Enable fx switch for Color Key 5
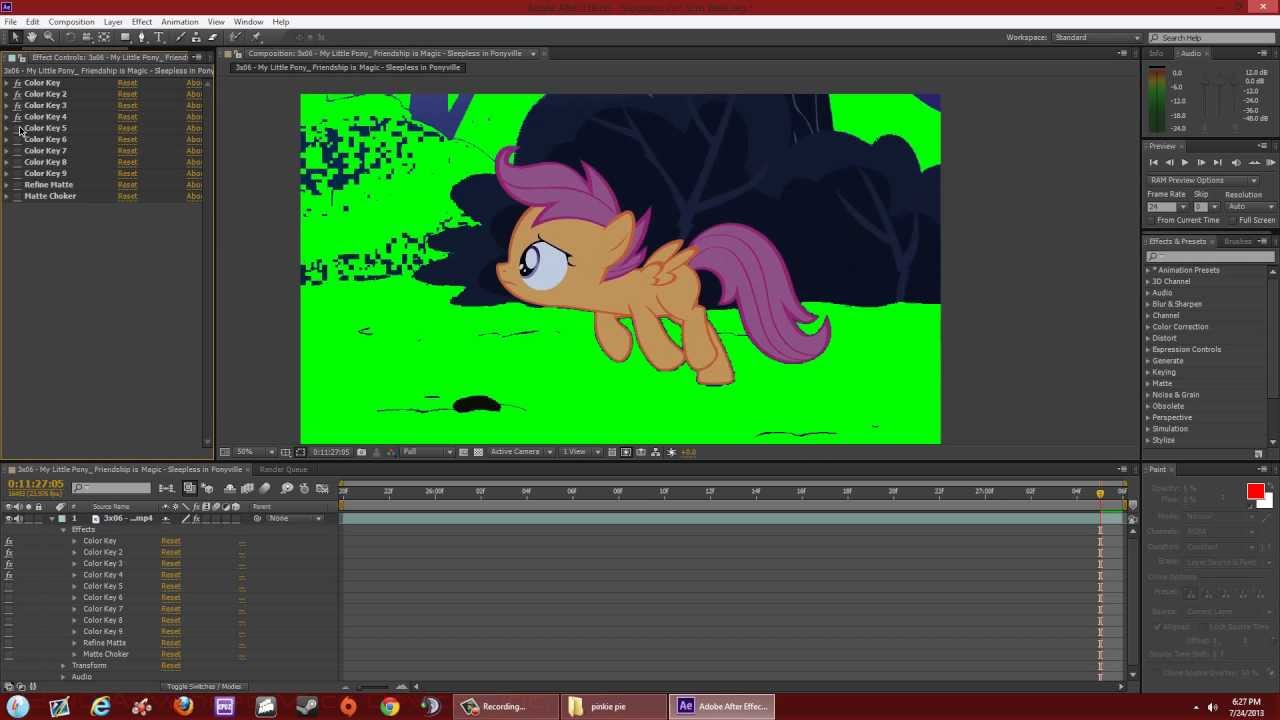This screenshot has height=720, width=1280. pyautogui.click(x=17, y=128)
